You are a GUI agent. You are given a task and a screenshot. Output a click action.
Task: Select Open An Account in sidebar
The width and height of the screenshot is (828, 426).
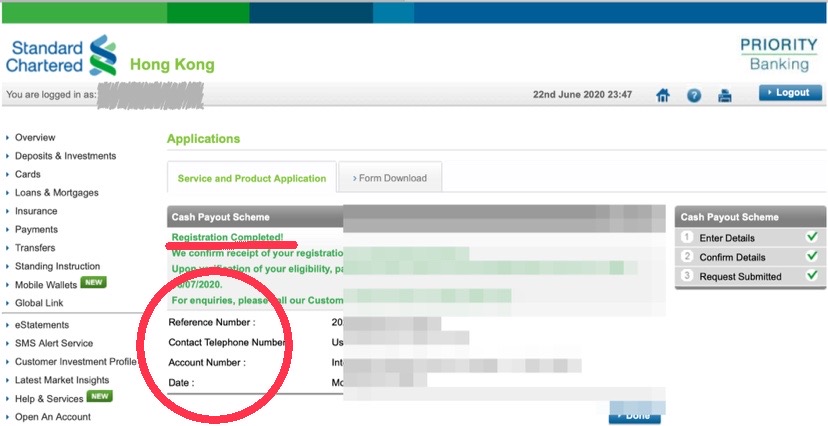[x=52, y=416]
